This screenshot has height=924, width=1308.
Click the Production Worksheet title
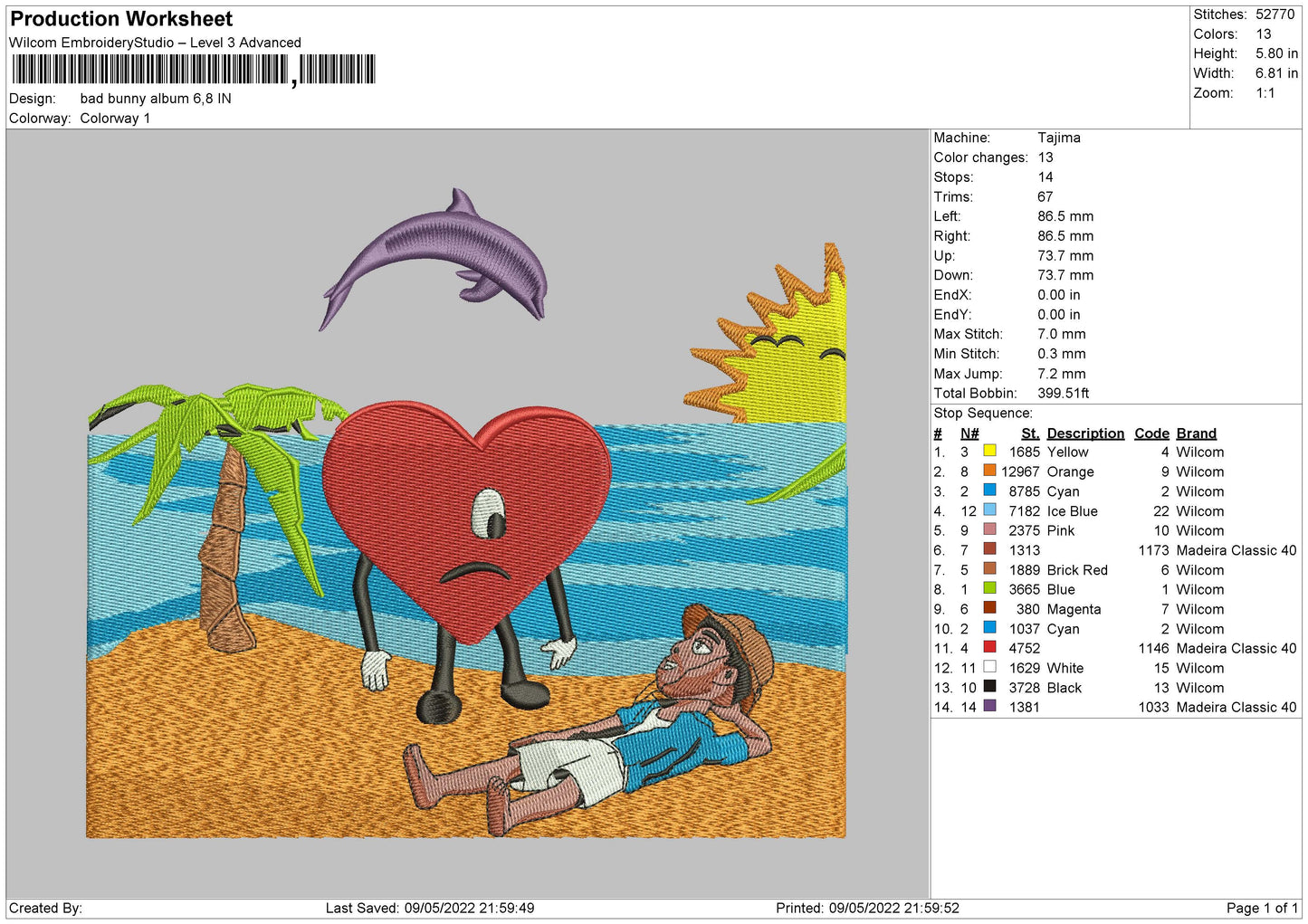coord(121,19)
